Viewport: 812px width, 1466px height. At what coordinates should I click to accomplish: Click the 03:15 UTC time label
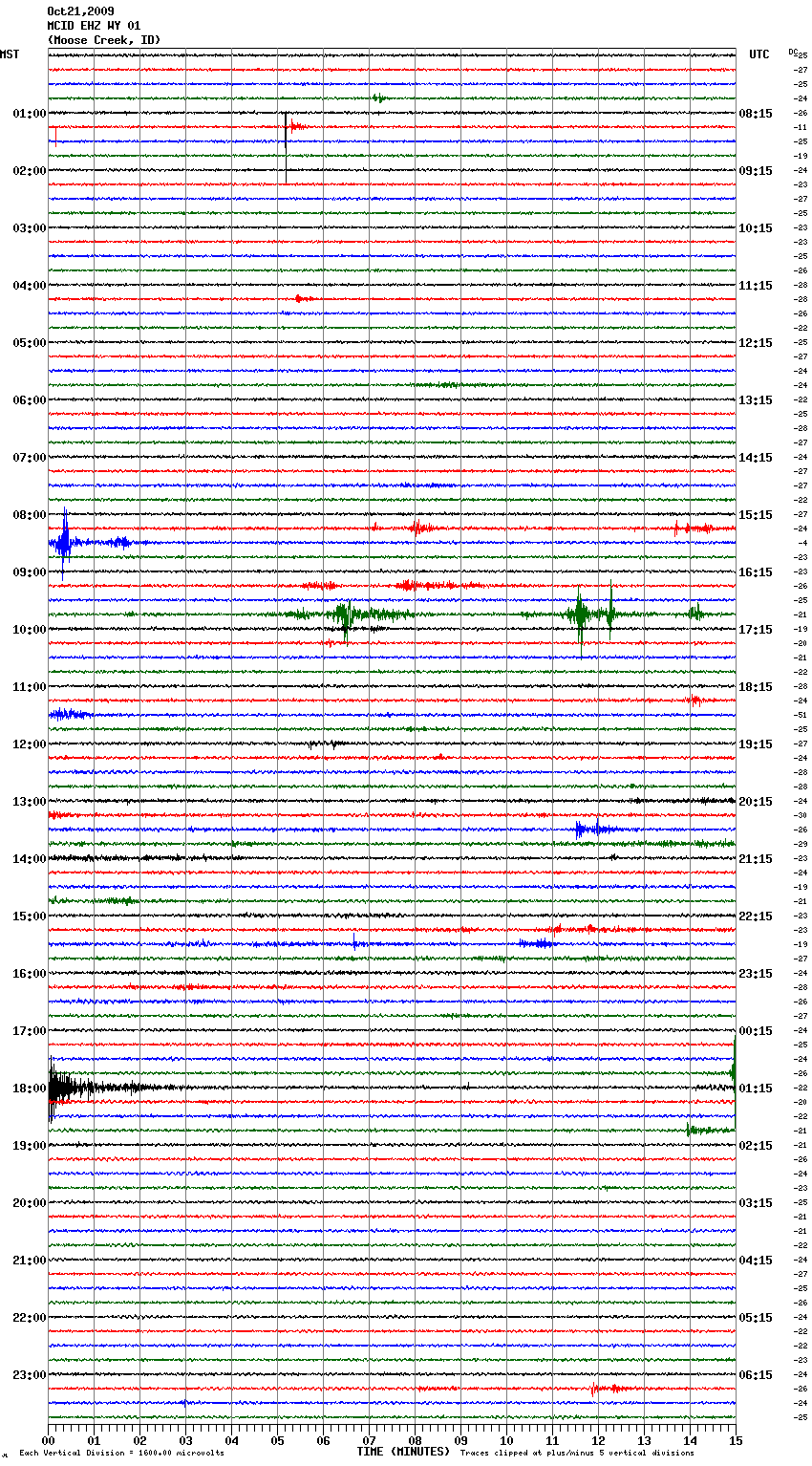click(x=756, y=1203)
